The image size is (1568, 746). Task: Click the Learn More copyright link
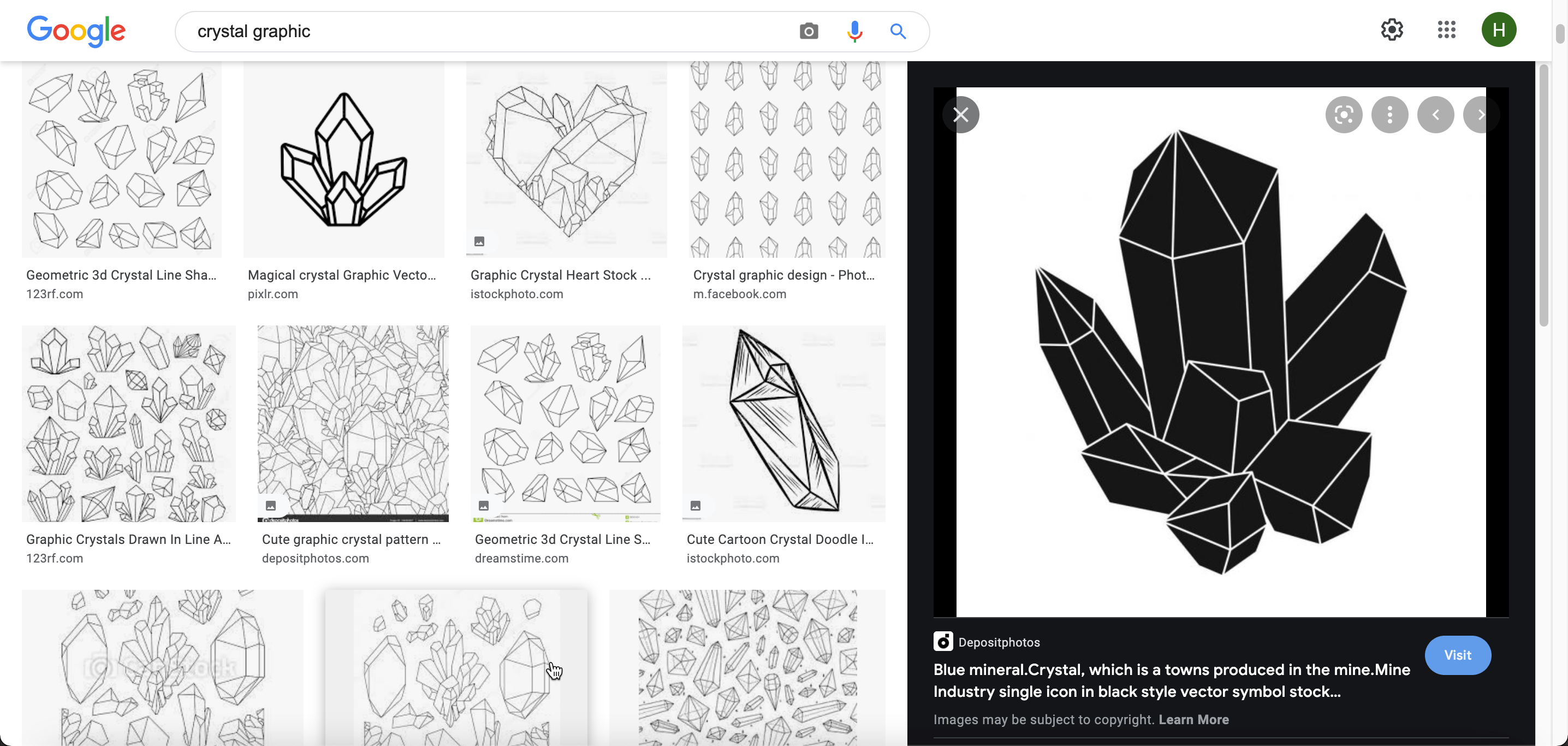point(1193,719)
